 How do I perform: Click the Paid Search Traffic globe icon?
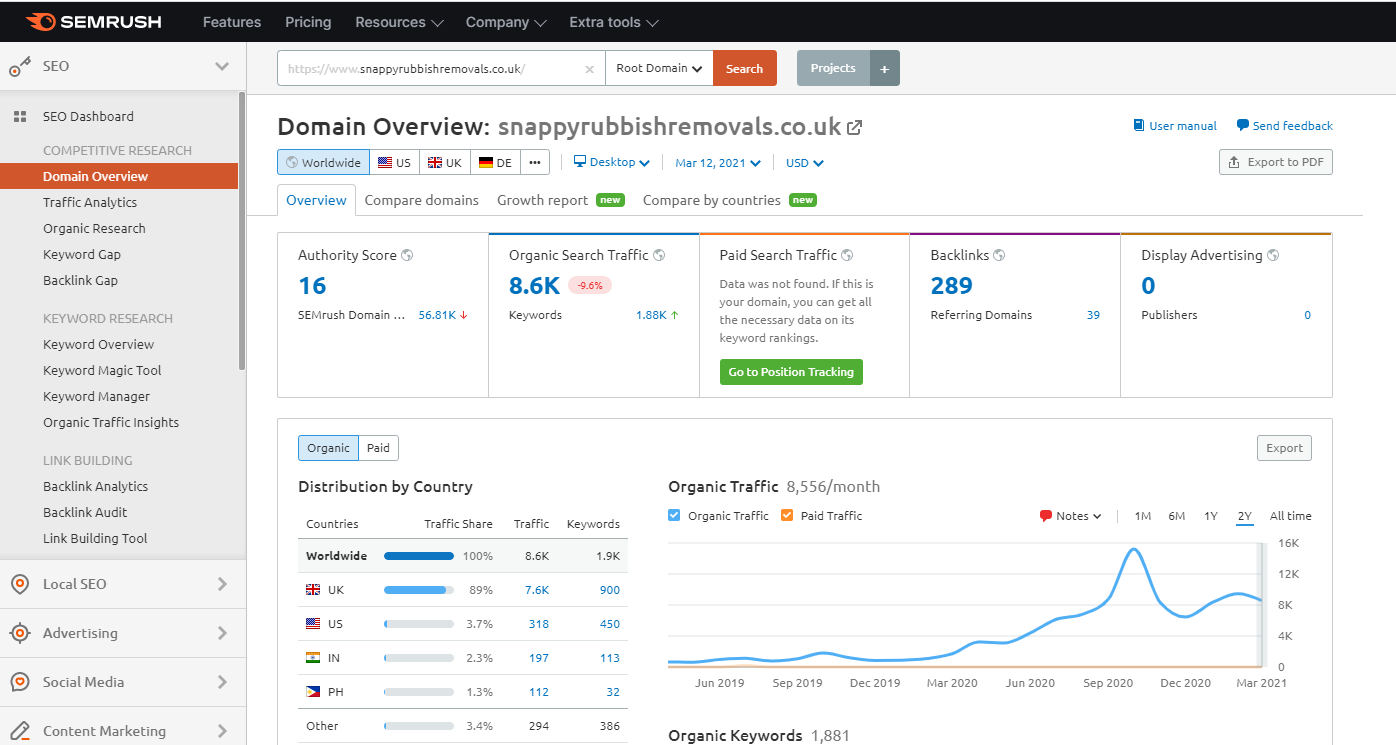[x=847, y=255]
